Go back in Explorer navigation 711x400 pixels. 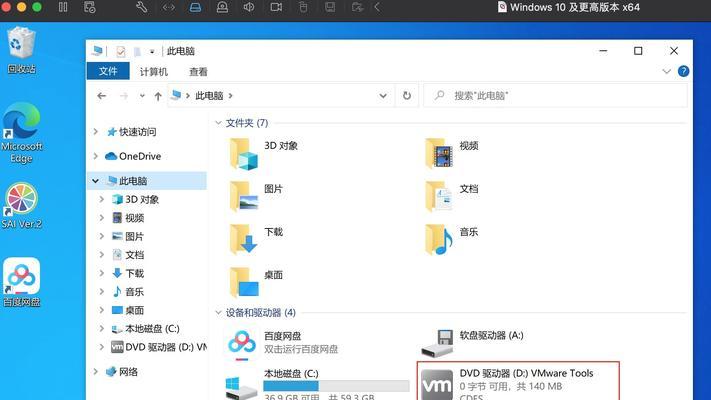102,96
